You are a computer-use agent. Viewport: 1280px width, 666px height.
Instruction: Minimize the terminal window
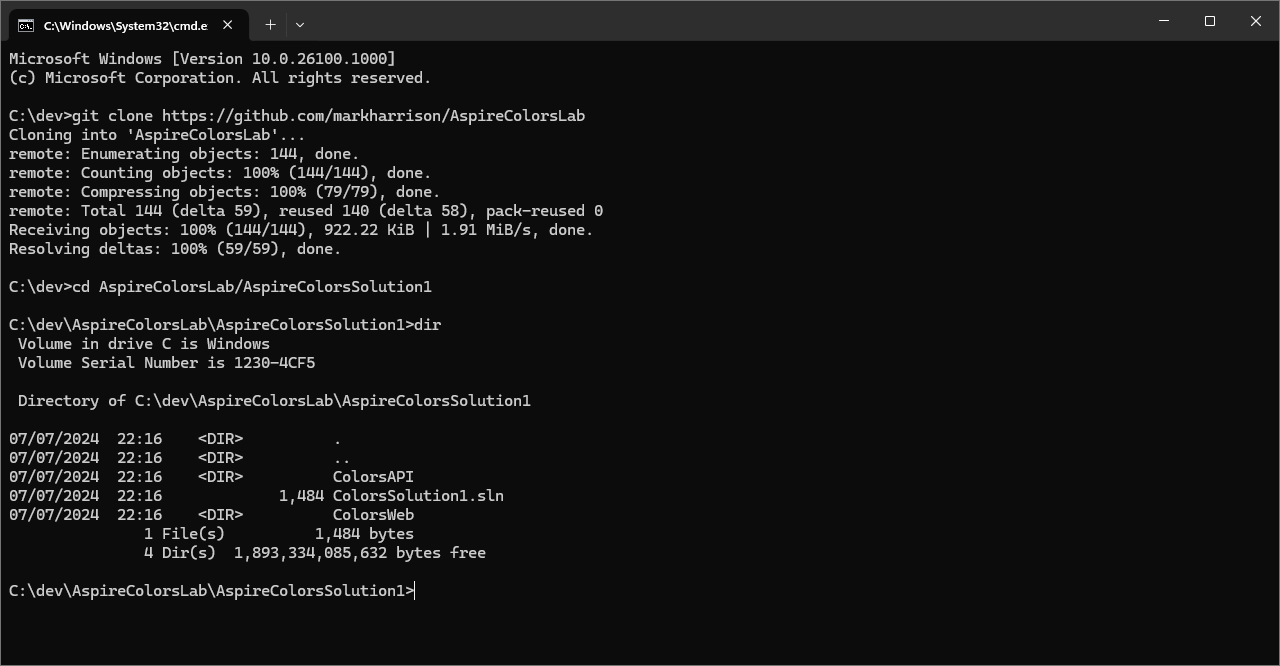tap(1164, 21)
